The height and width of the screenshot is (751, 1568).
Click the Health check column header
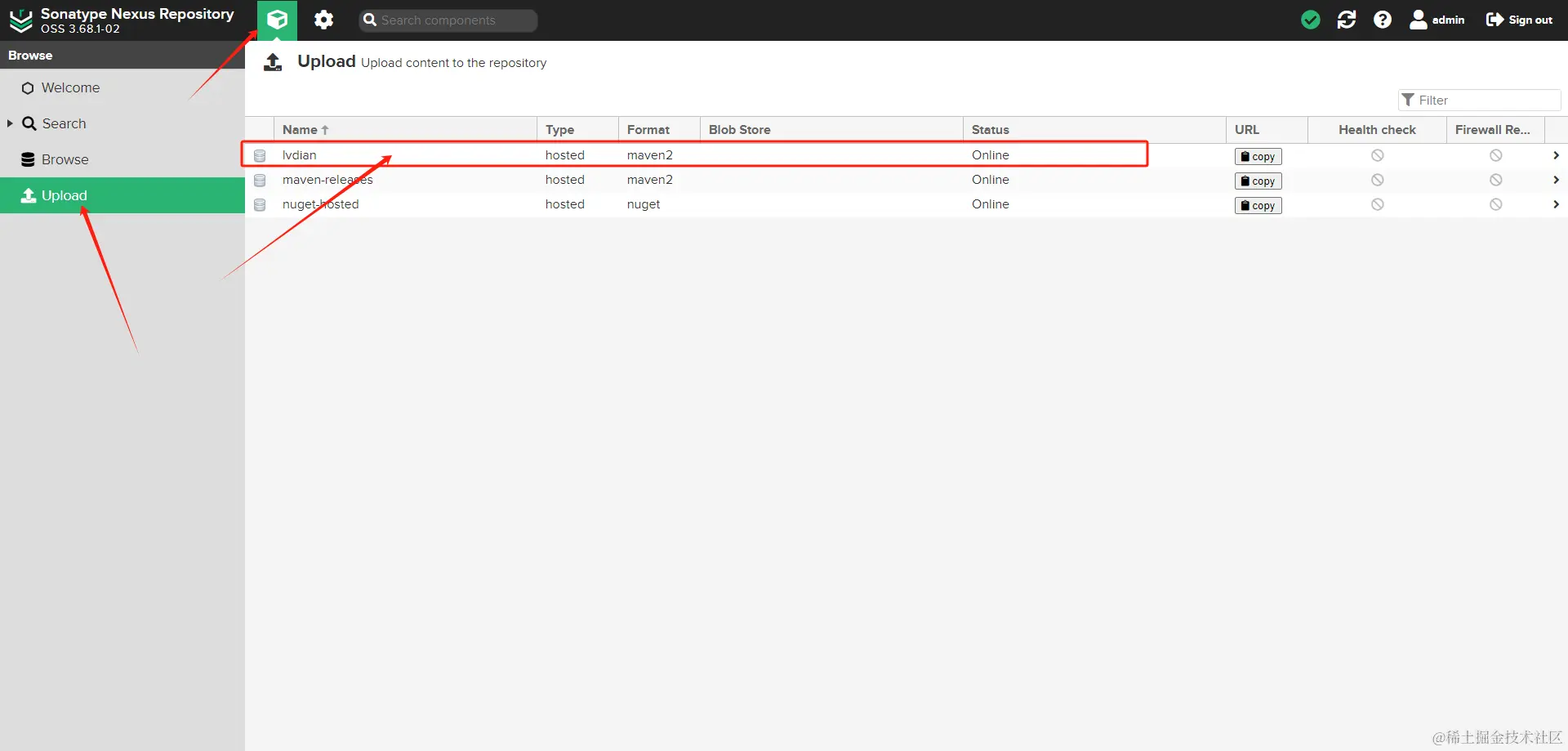tap(1377, 130)
